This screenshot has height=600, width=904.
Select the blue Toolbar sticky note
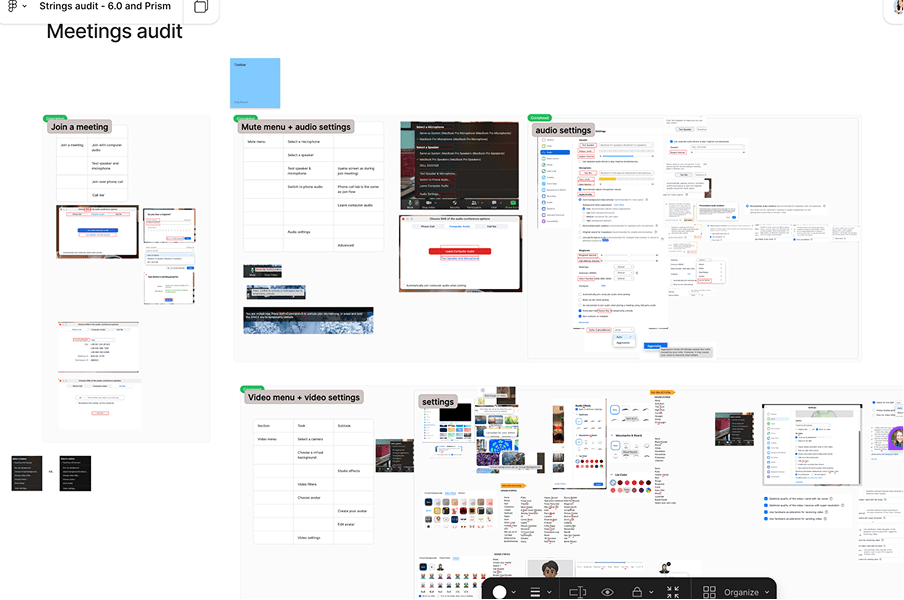pyautogui.click(x=254, y=82)
